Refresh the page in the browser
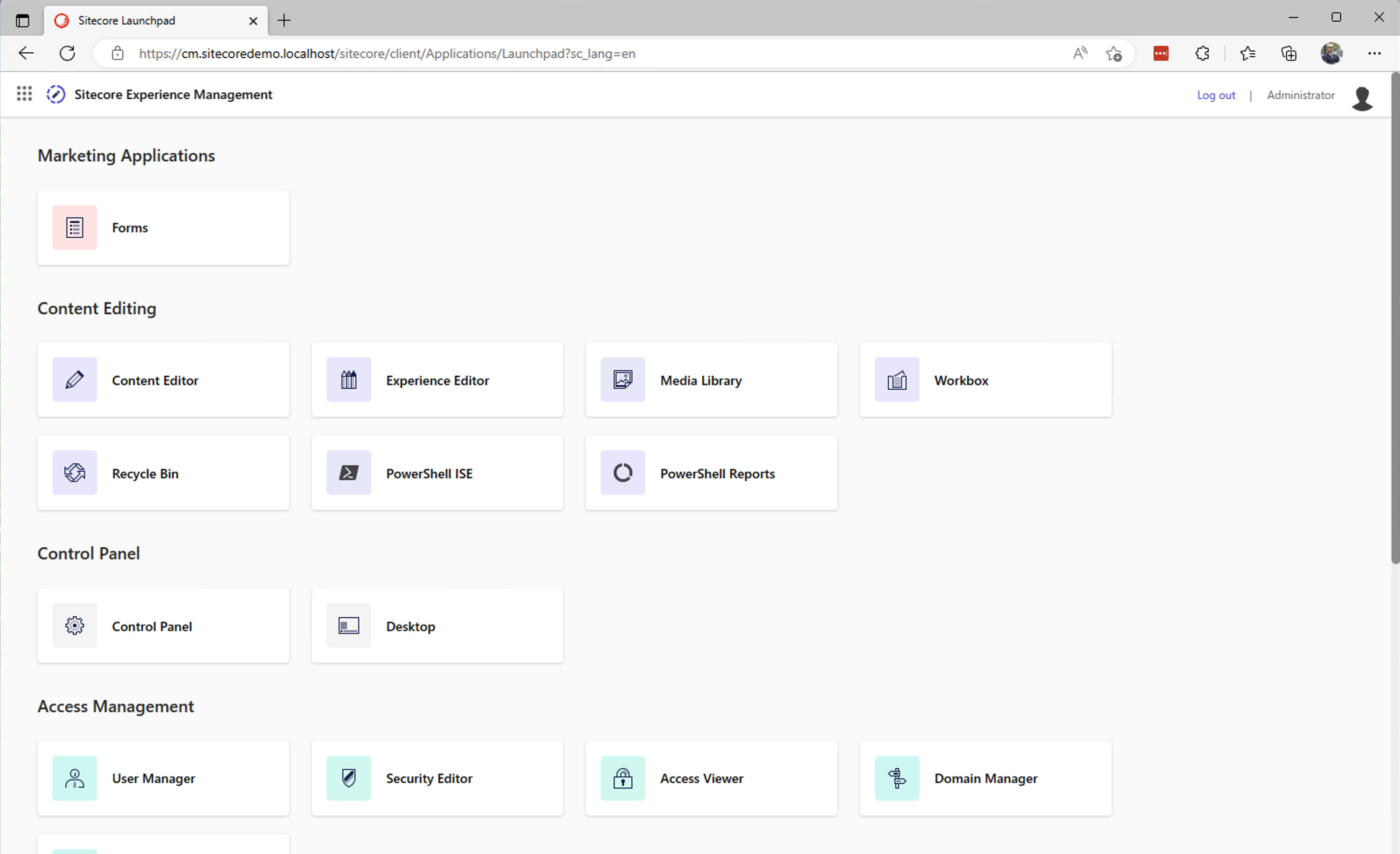The image size is (1400, 854). [x=67, y=53]
